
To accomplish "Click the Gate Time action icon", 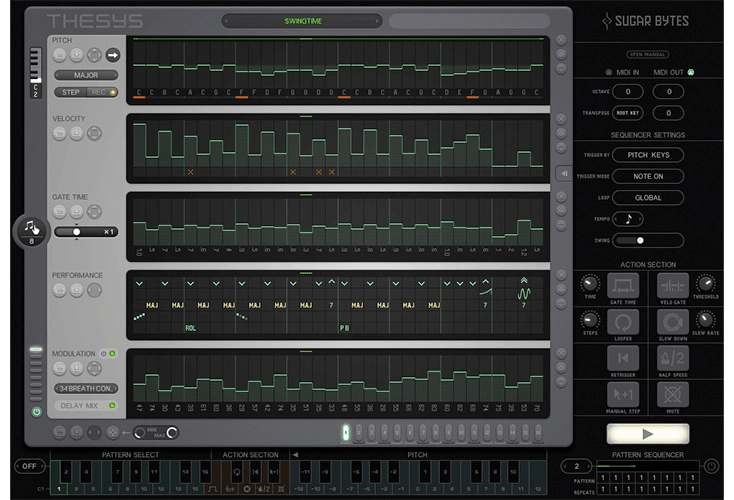I will click(x=623, y=285).
